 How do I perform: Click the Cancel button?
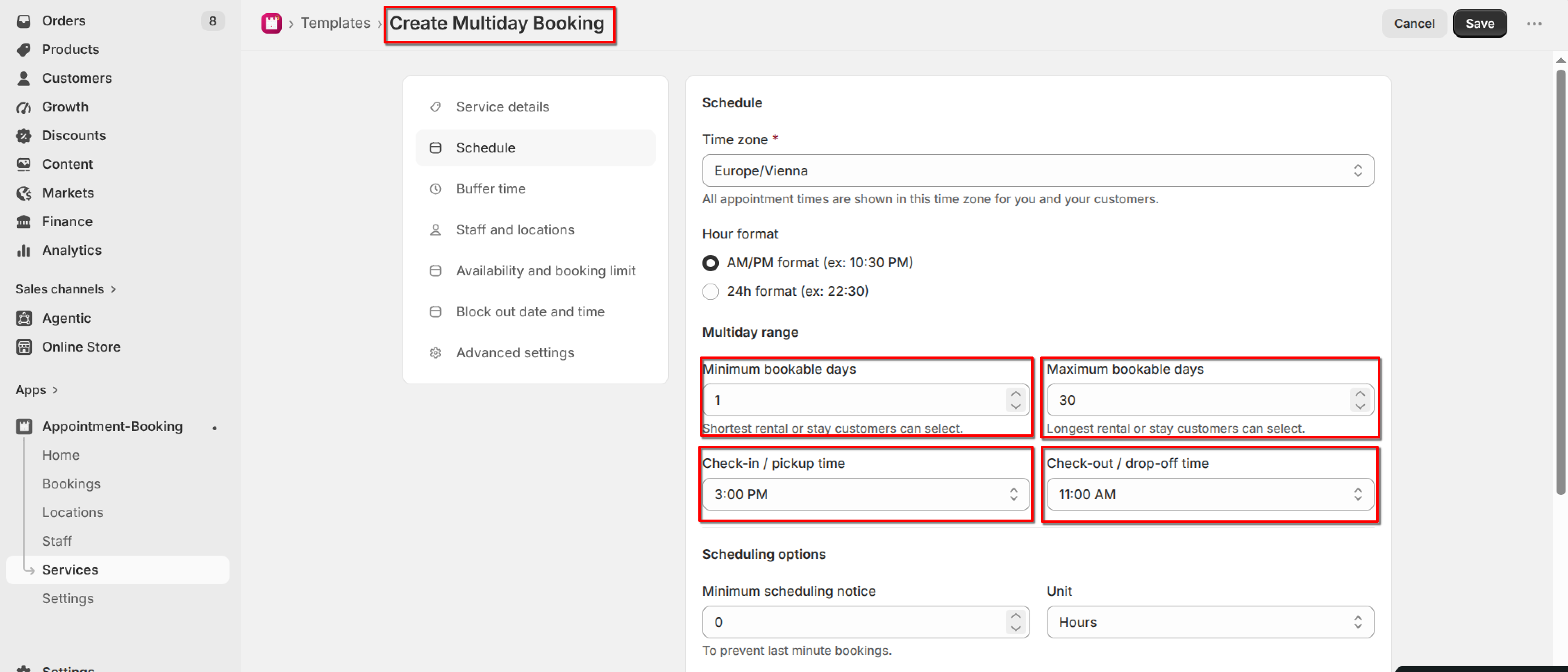click(1413, 24)
